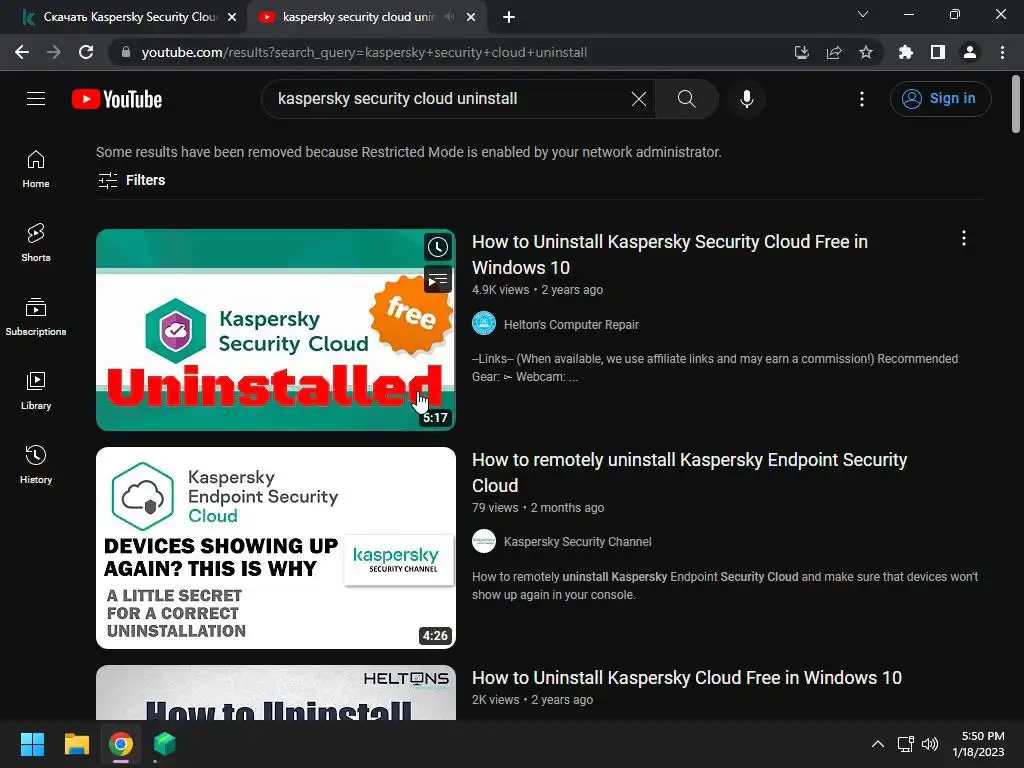Click the page vertical scrollbar thumb
The image size is (1024, 768).
[x=1016, y=104]
